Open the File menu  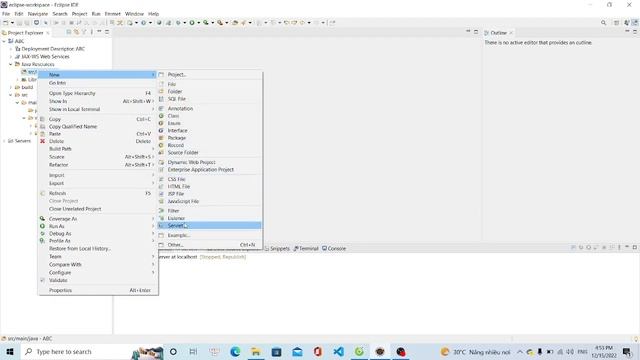(x=6, y=14)
